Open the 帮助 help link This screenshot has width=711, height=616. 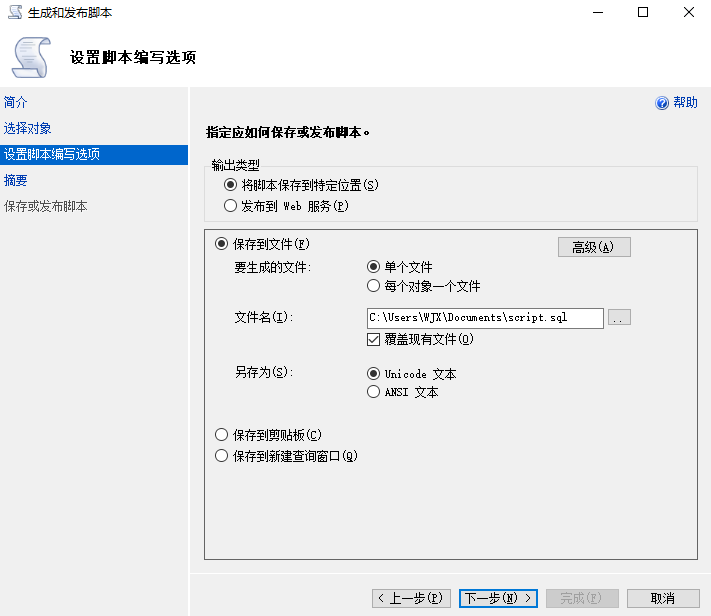[685, 103]
